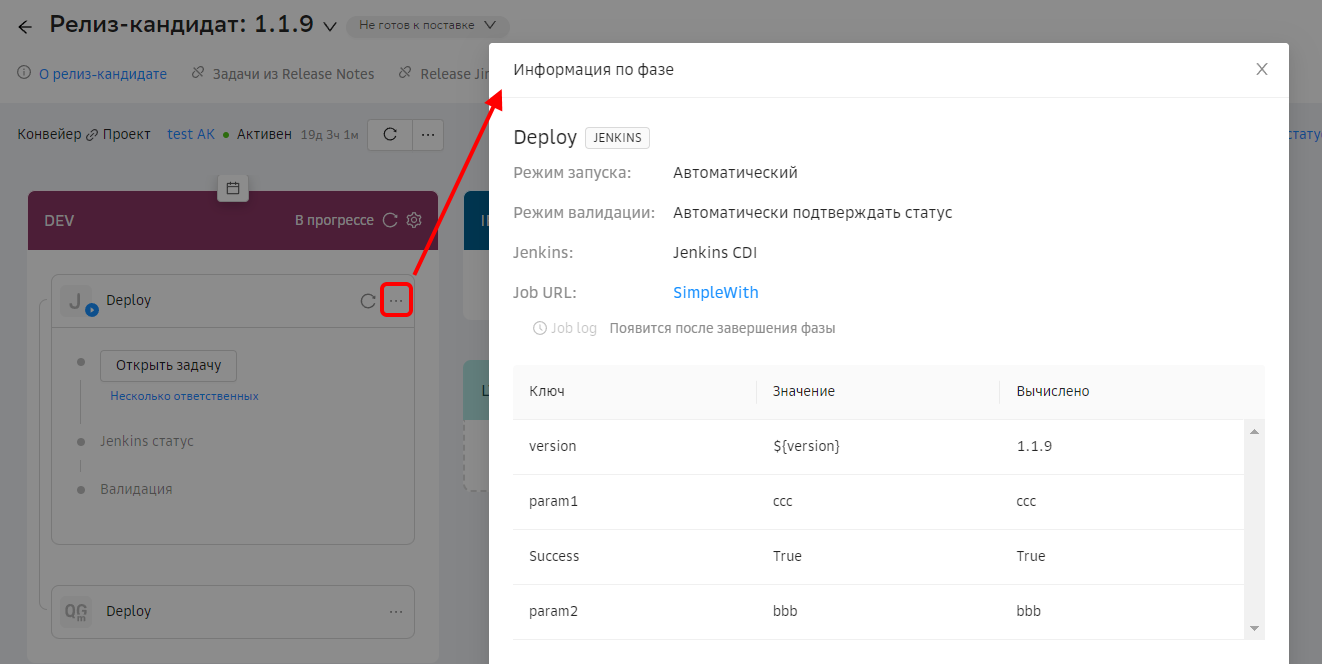Open the Jenkins Deploy phase three-dot menu
Image resolution: width=1322 pixels, height=664 pixels.
click(397, 301)
